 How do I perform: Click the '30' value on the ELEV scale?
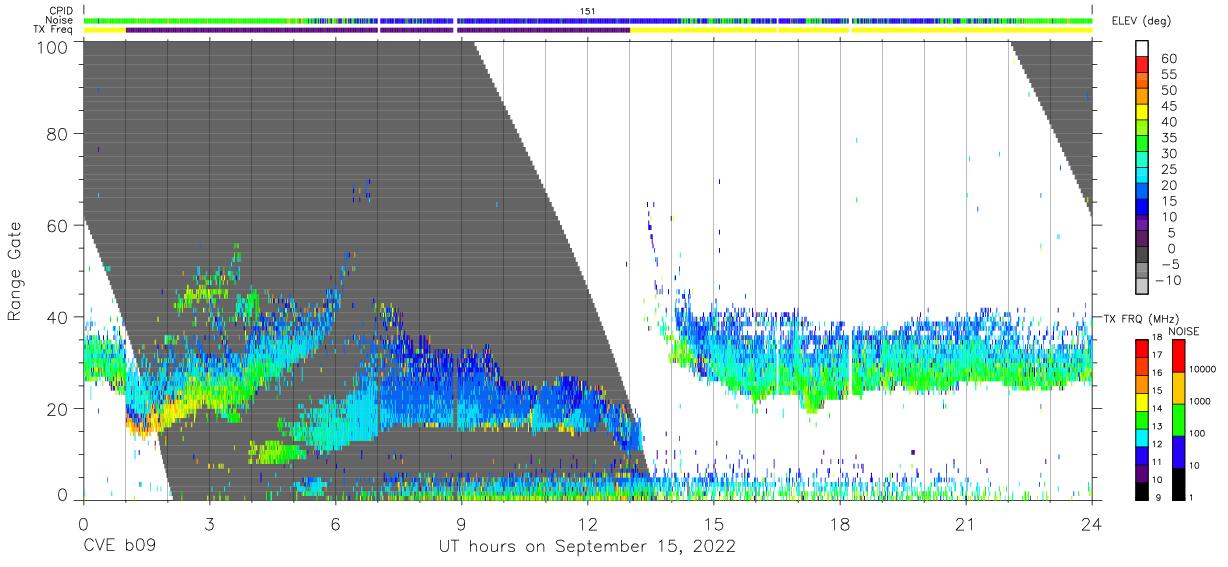[x=1168, y=154]
